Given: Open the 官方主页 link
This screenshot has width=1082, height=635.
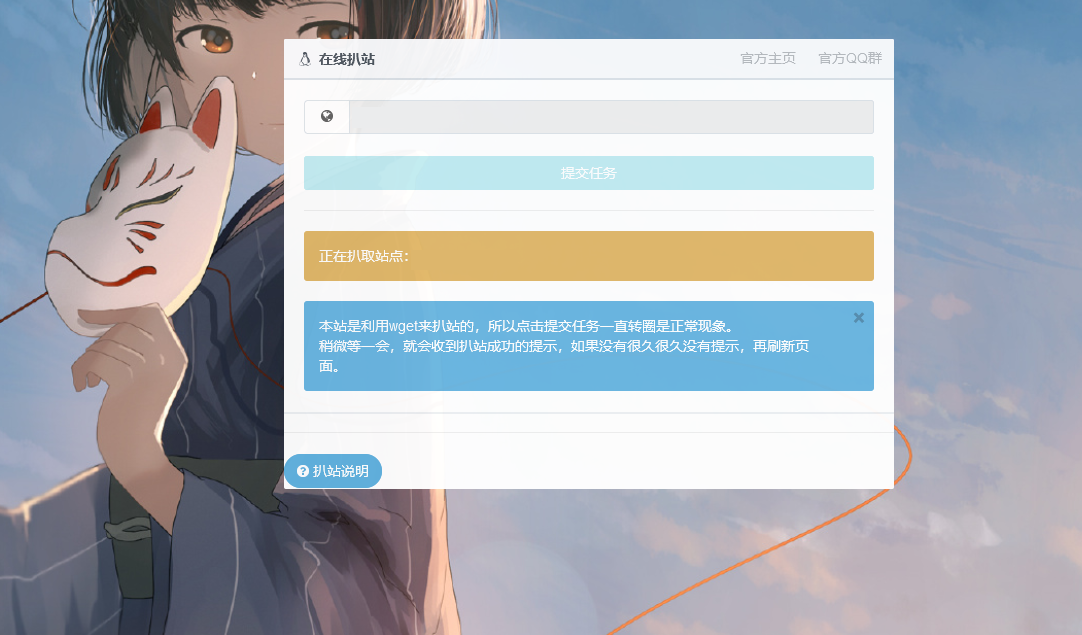Looking at the screenshot, I should pyautogui.click(x=767, y=59).
